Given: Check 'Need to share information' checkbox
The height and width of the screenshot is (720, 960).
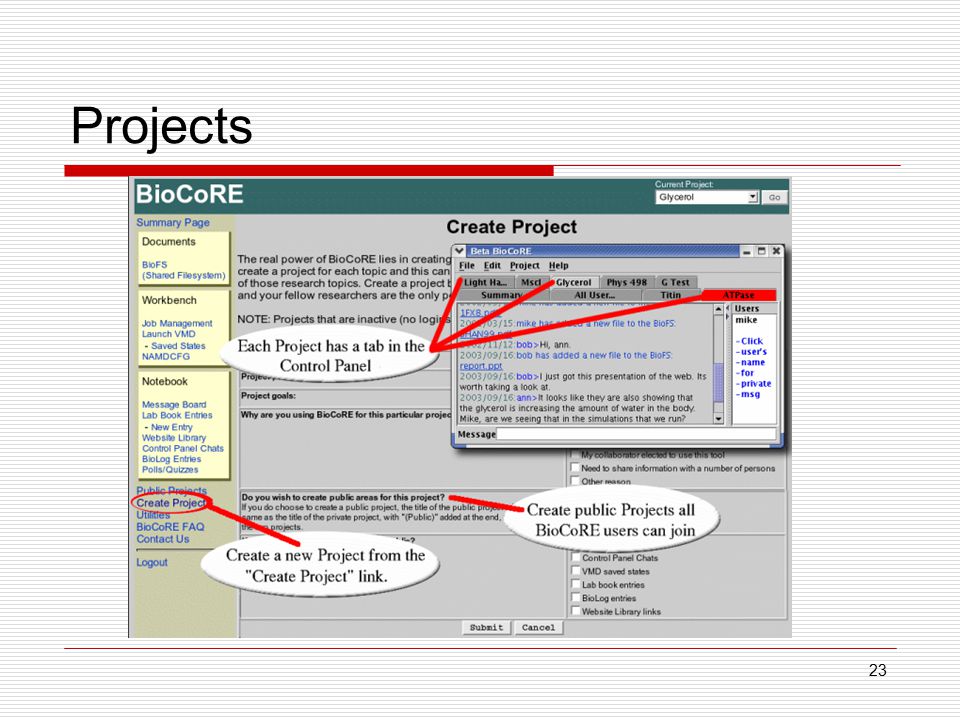Looking at the screenshot, I should [575, 468].
